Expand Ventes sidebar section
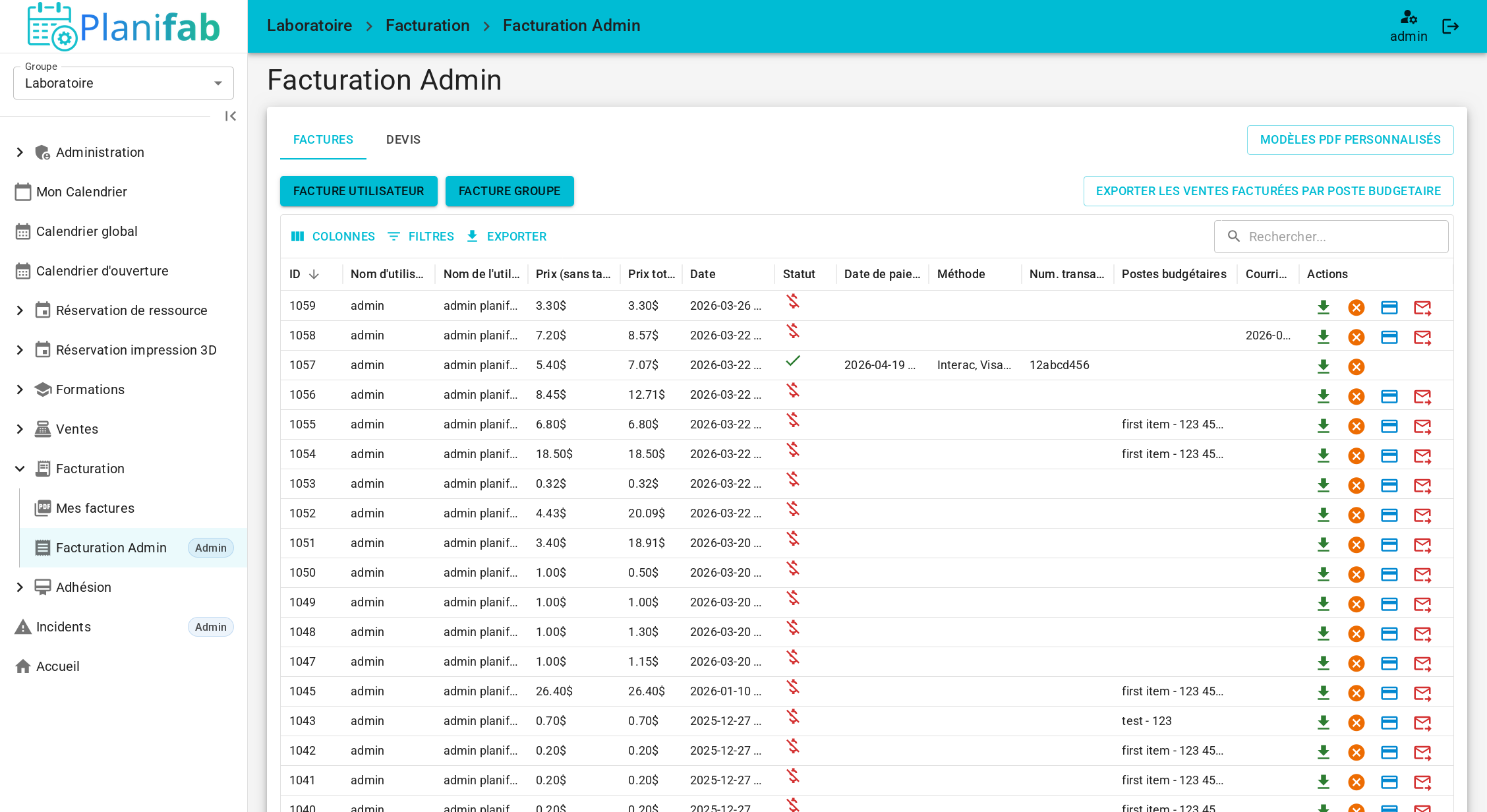1487x812 pixels. coord(20,429)
